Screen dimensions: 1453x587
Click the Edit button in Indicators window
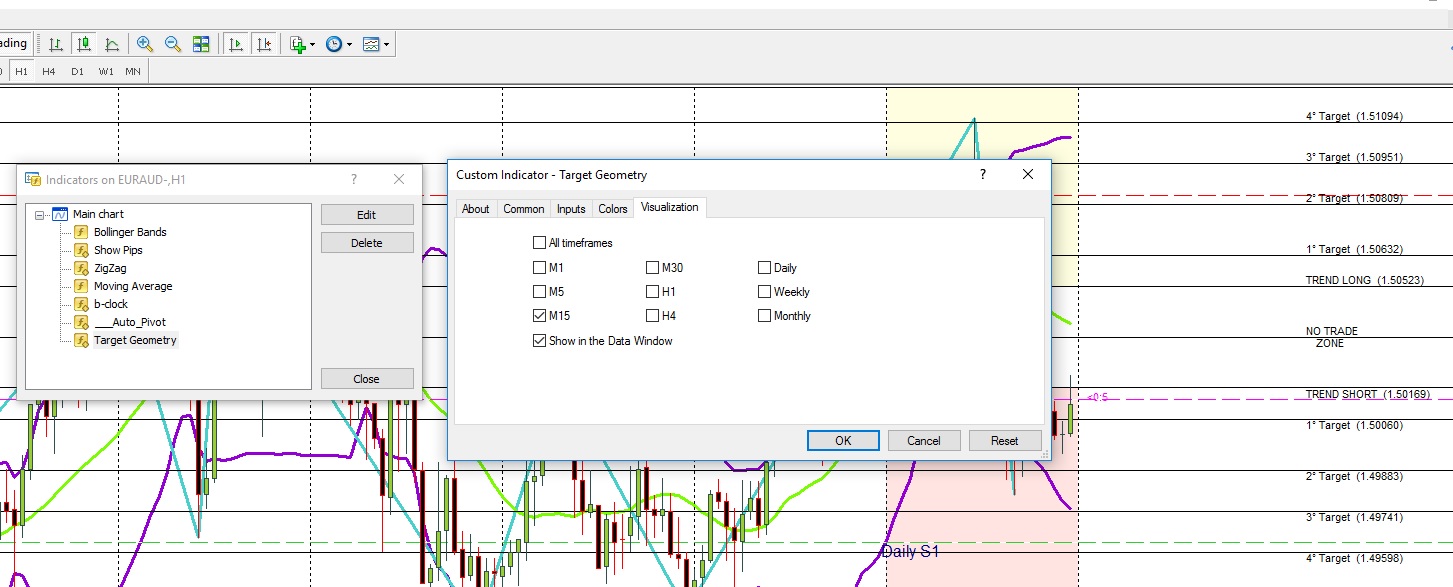point(367,215)
